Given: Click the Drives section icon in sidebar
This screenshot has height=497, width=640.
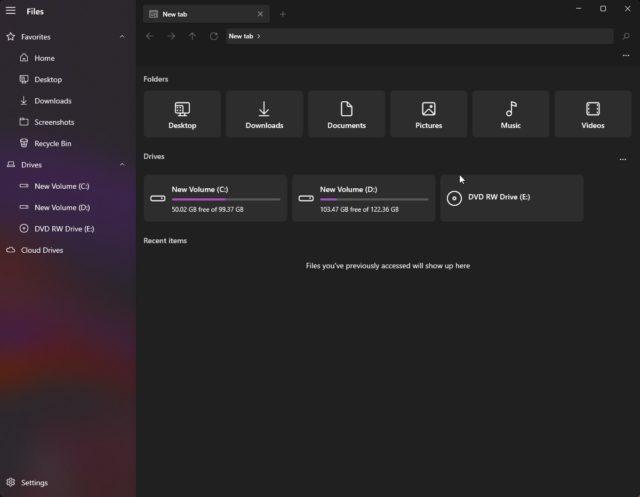Looking at the screenshot, I should [x=11, y=164].
